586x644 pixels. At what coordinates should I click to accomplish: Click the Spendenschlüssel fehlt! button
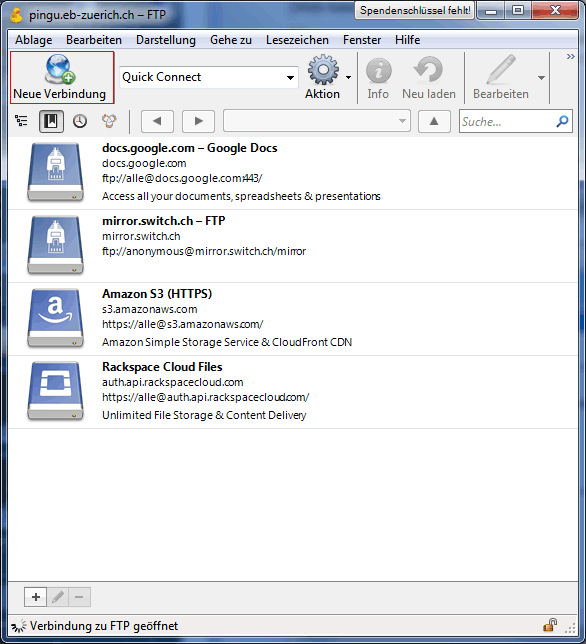click(415, 10)
